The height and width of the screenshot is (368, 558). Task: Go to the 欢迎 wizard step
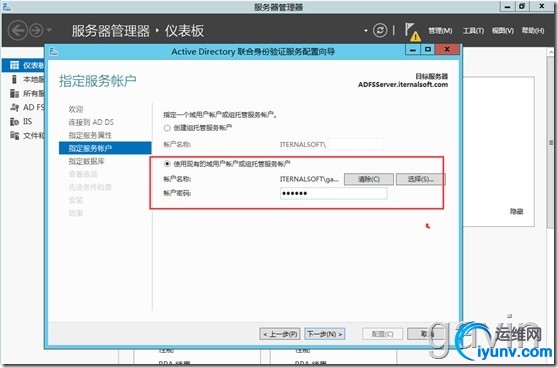pyautogui.click(x=75, y=109)
